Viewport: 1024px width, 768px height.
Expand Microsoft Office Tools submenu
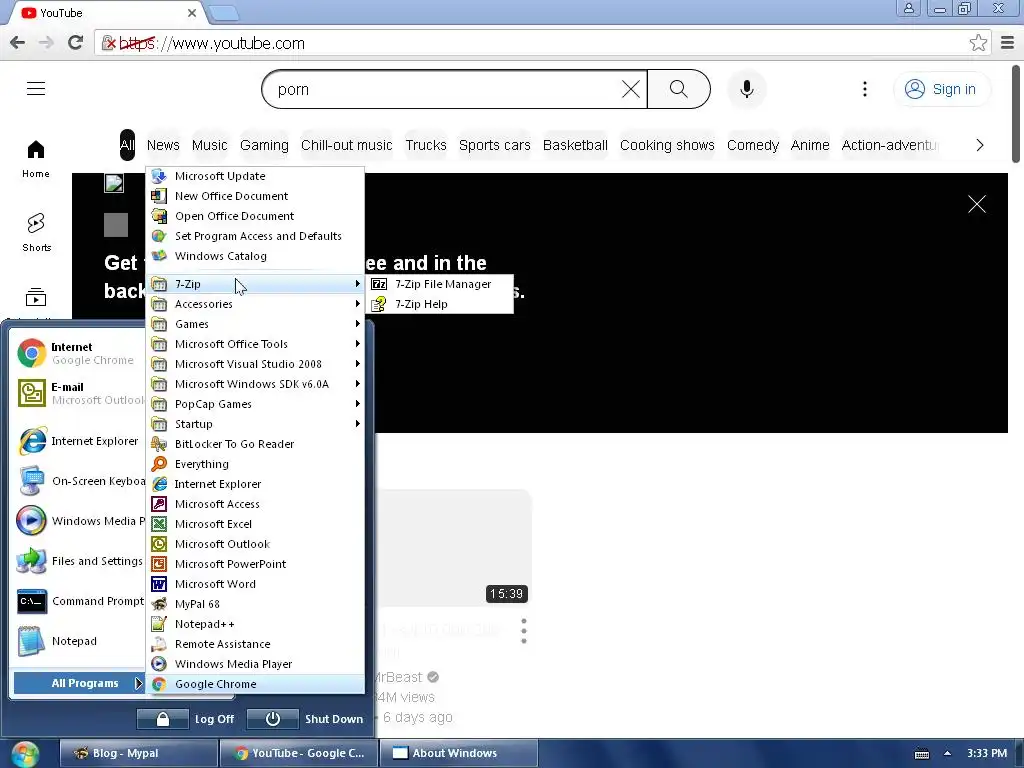[255, 344]
